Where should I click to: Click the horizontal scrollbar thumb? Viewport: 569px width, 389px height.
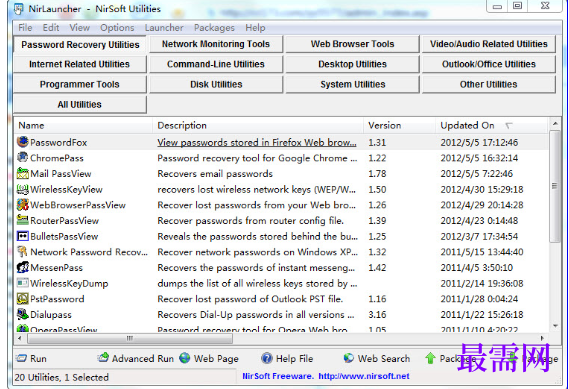[130, 338]
